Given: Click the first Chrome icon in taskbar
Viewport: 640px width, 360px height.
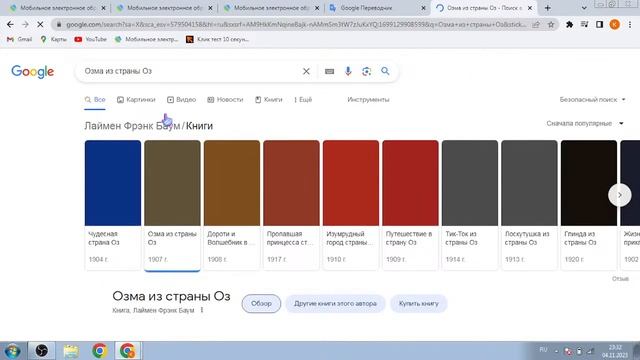Looking at the screenshot, I should coord(100,351).
